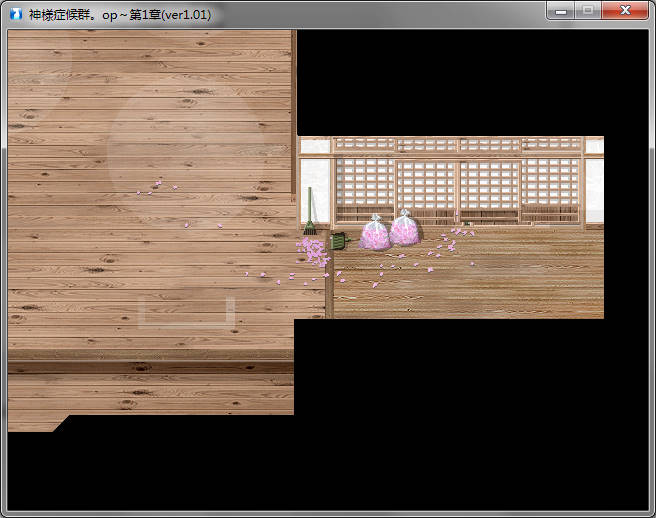The image size is (656, 518).
Task: Minimize the game window
Action: 561,11
